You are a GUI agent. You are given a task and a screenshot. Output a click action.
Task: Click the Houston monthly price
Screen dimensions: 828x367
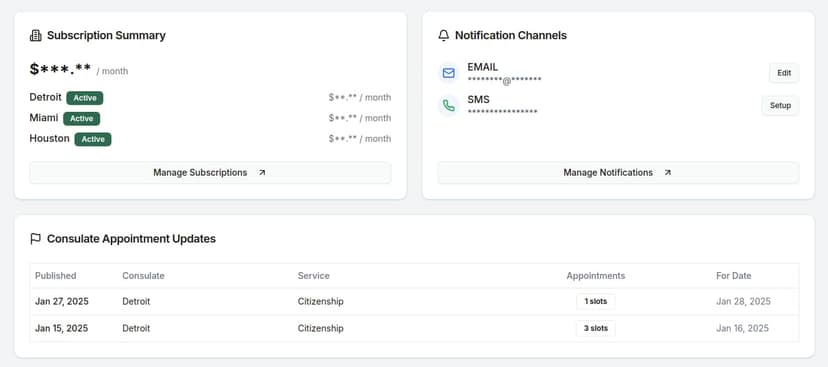tap(360, 139)
